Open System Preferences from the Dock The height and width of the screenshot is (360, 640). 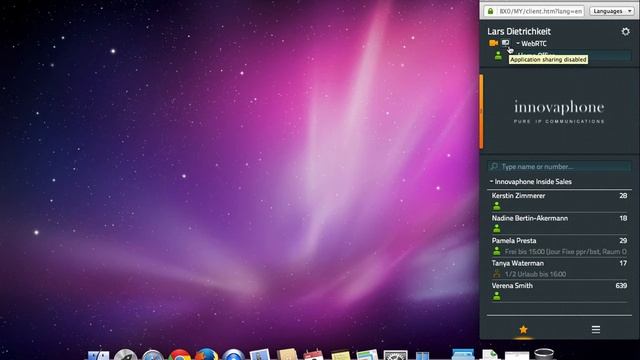pyautogui.click(x=395, y=355)
